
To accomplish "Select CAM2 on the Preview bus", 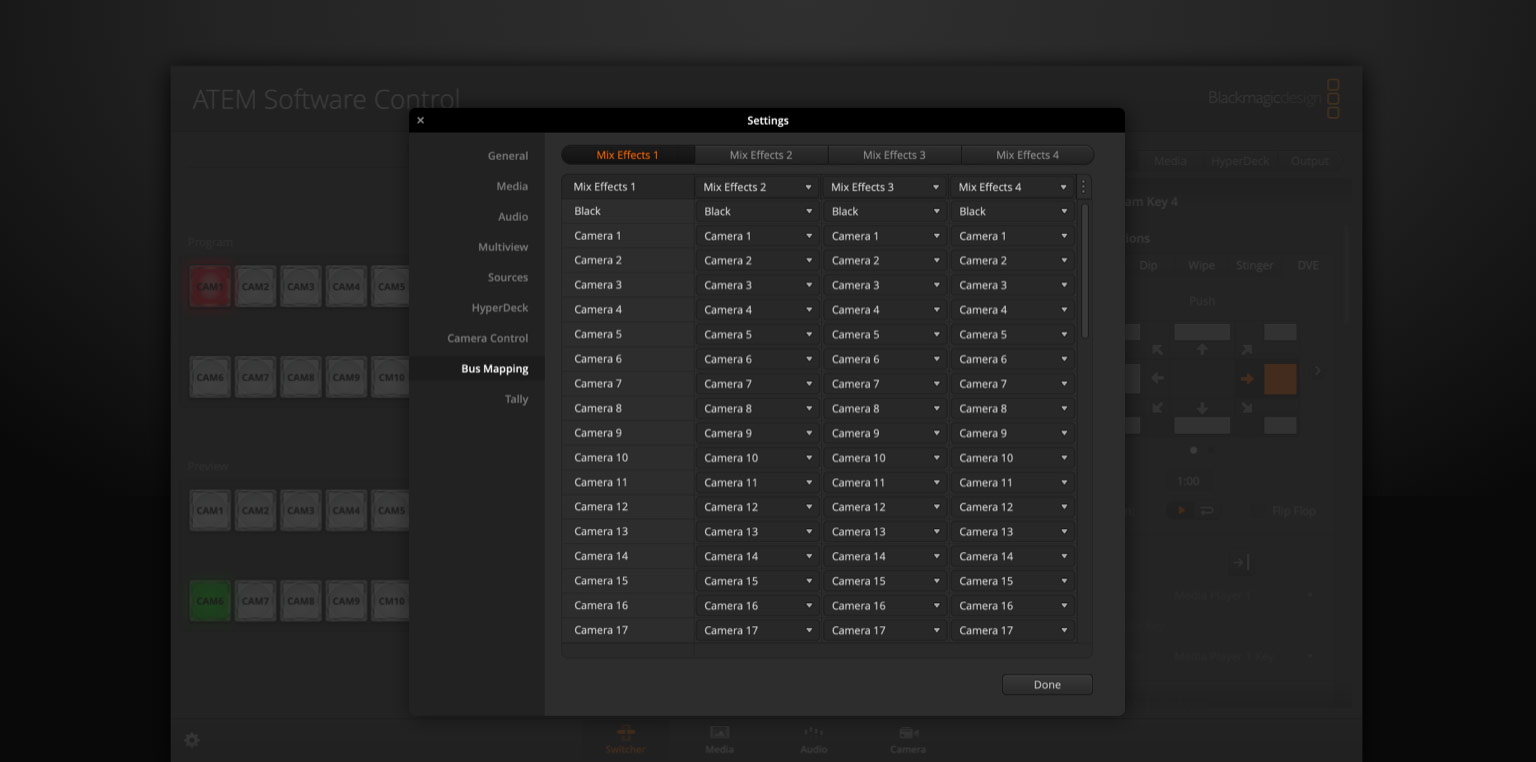I will click(255, 510).
